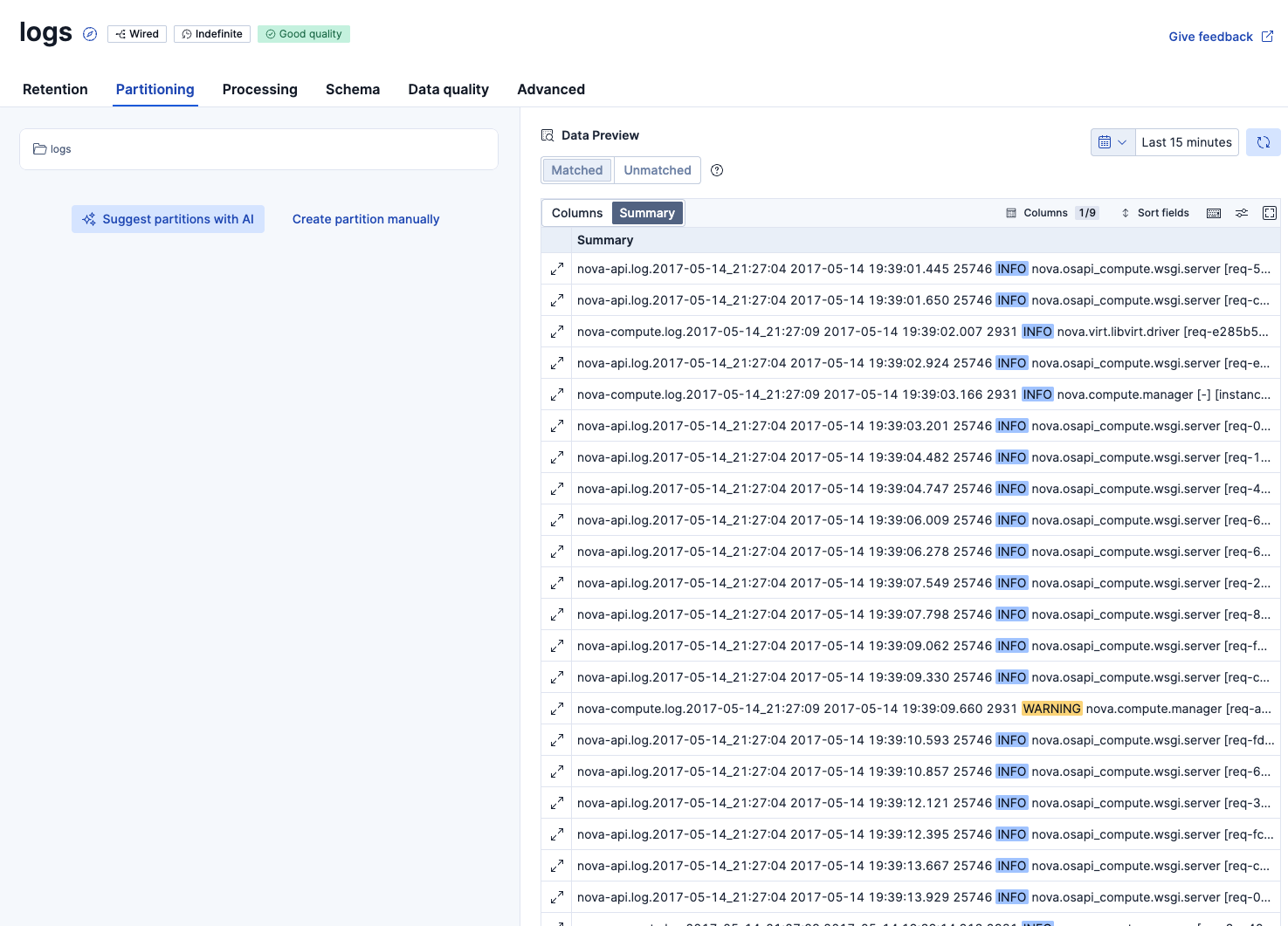
Task: Open the Columns 1/9 selector
Action: [x=1052, y=213]
